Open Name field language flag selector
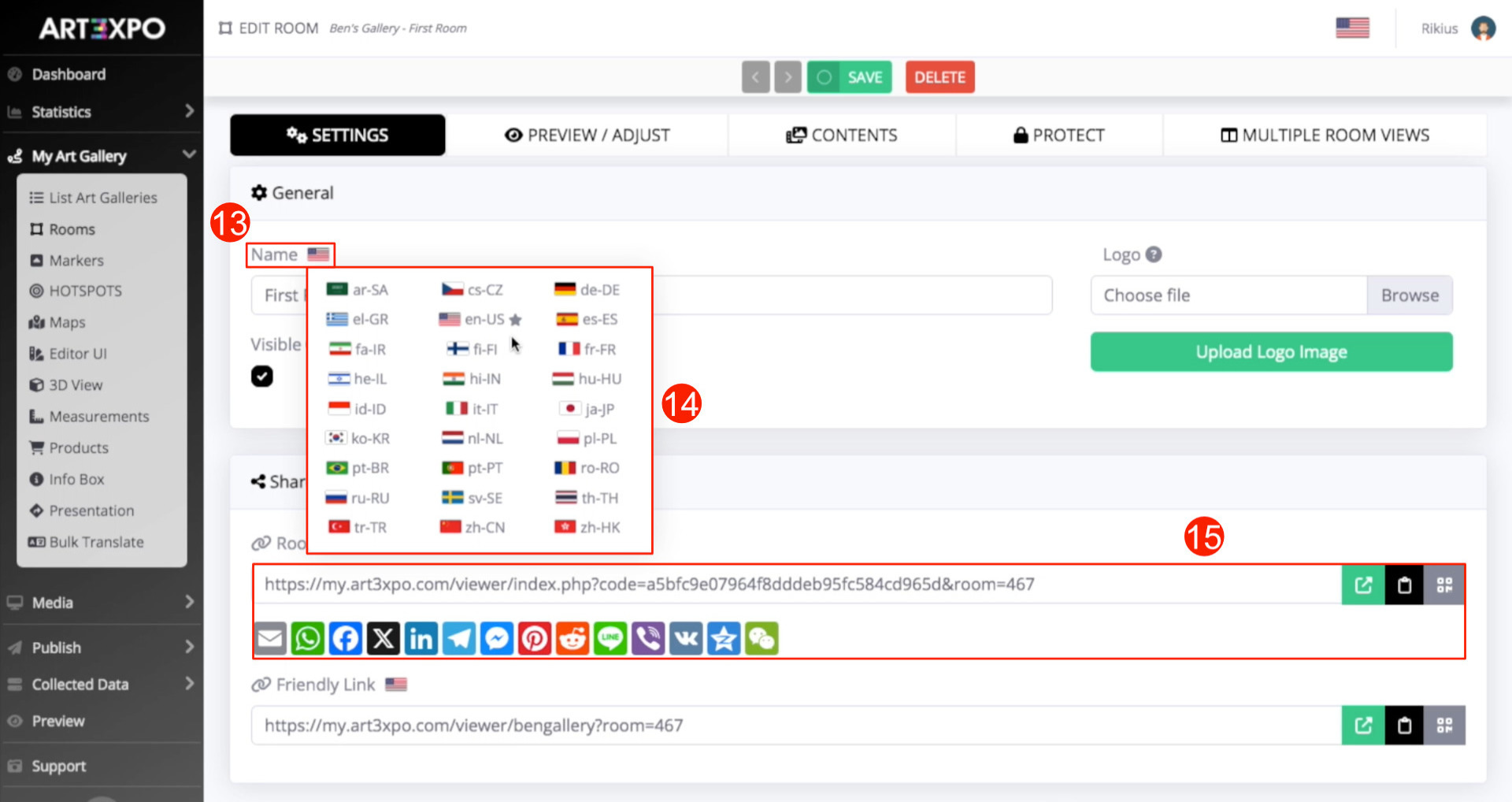The width and height of the screenshot is (1512, 802). (318, 254)
